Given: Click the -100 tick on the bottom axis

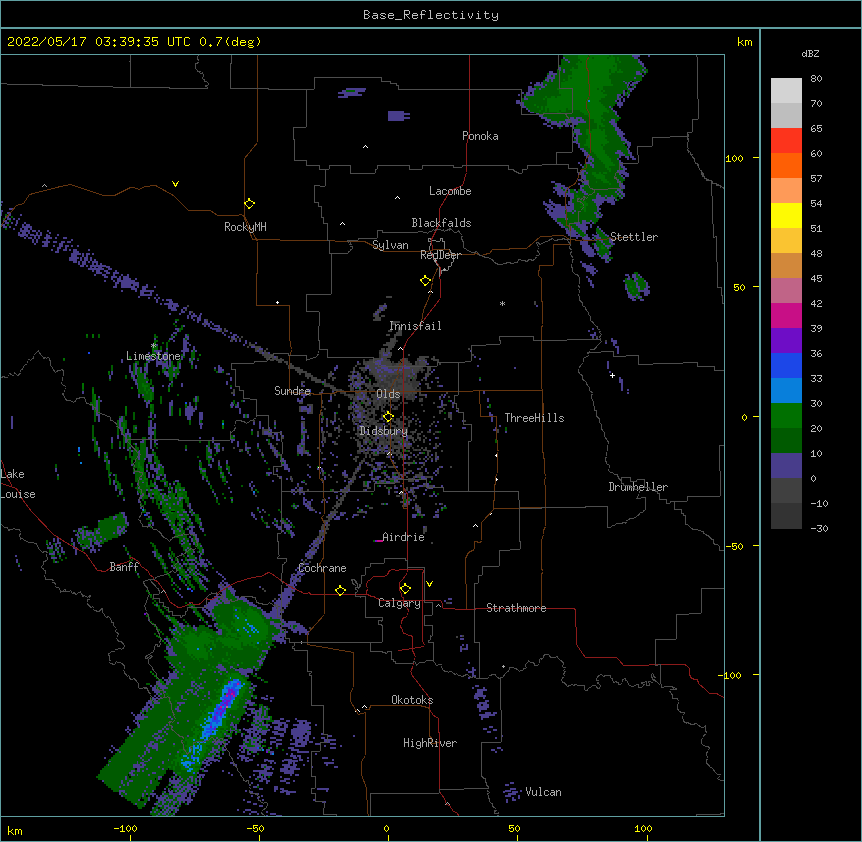Looking at the screenshot, I should (125, 828).
